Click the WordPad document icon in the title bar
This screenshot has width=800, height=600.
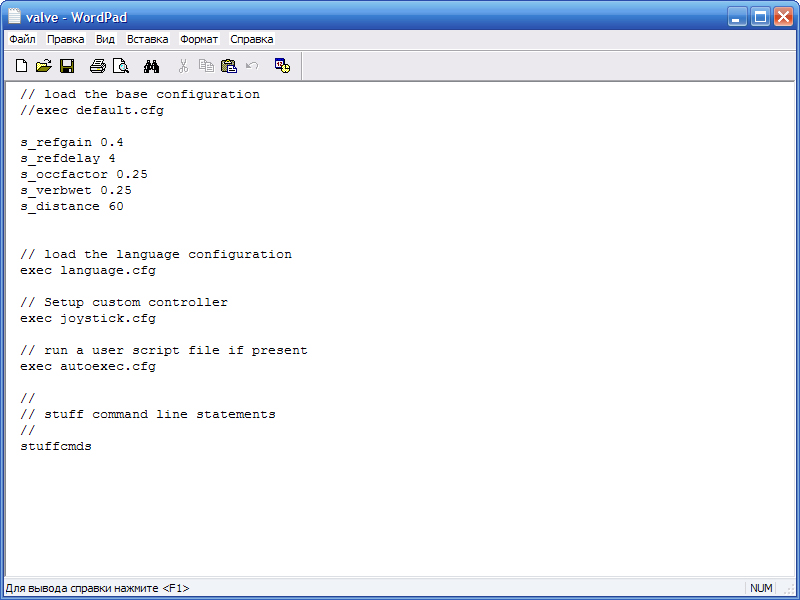coord(15,16)
